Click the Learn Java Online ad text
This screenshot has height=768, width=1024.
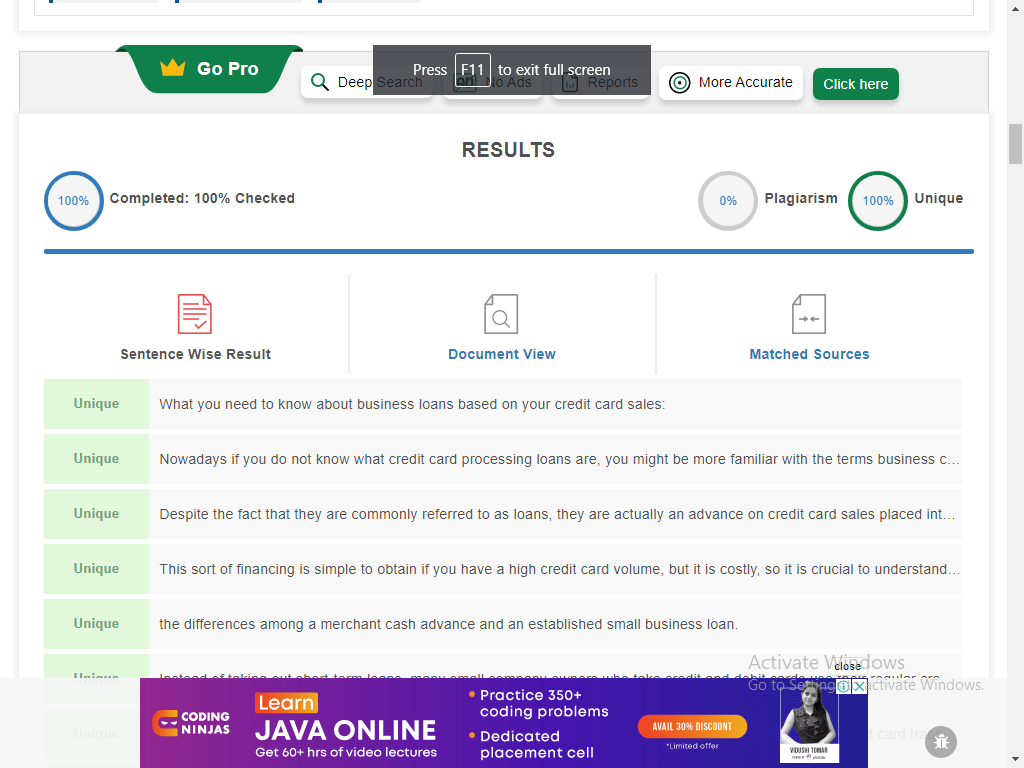(345, 726)
